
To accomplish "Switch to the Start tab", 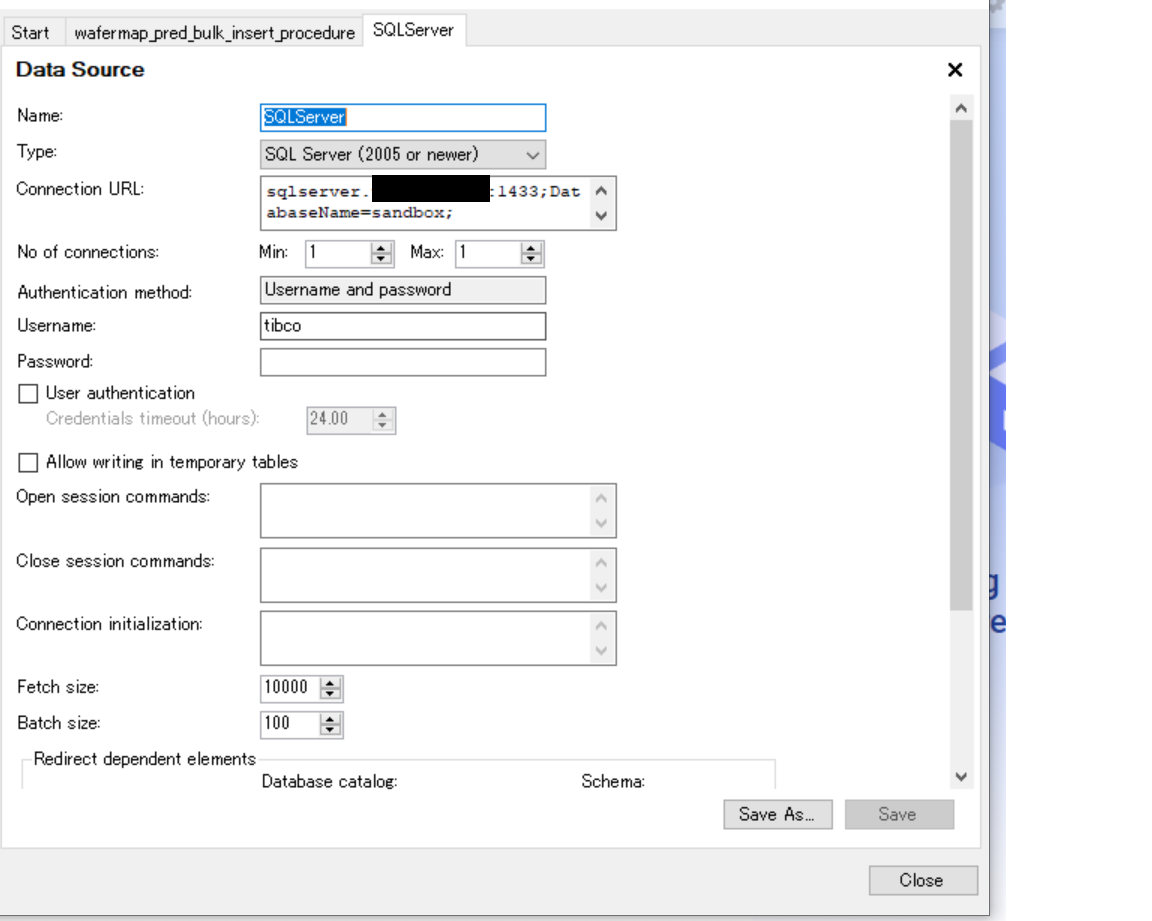I will (30, 33).
